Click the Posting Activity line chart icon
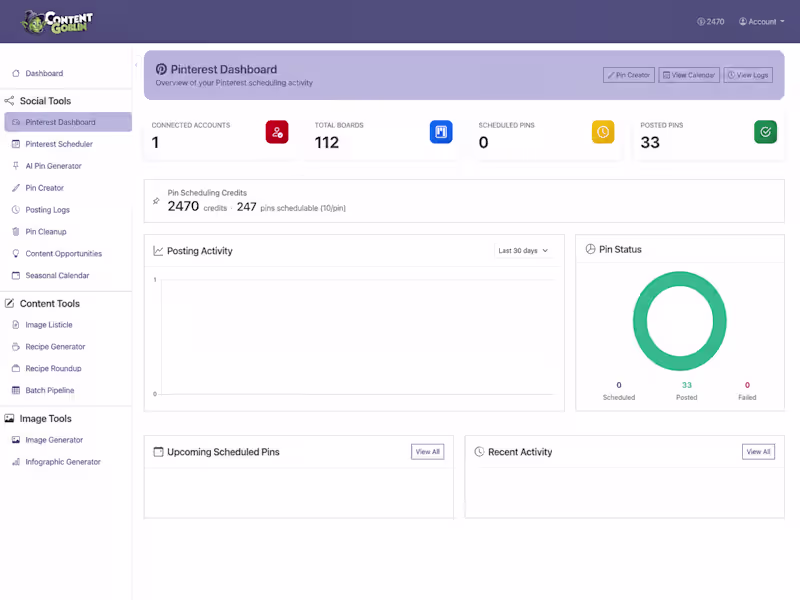 coord(158,251)
